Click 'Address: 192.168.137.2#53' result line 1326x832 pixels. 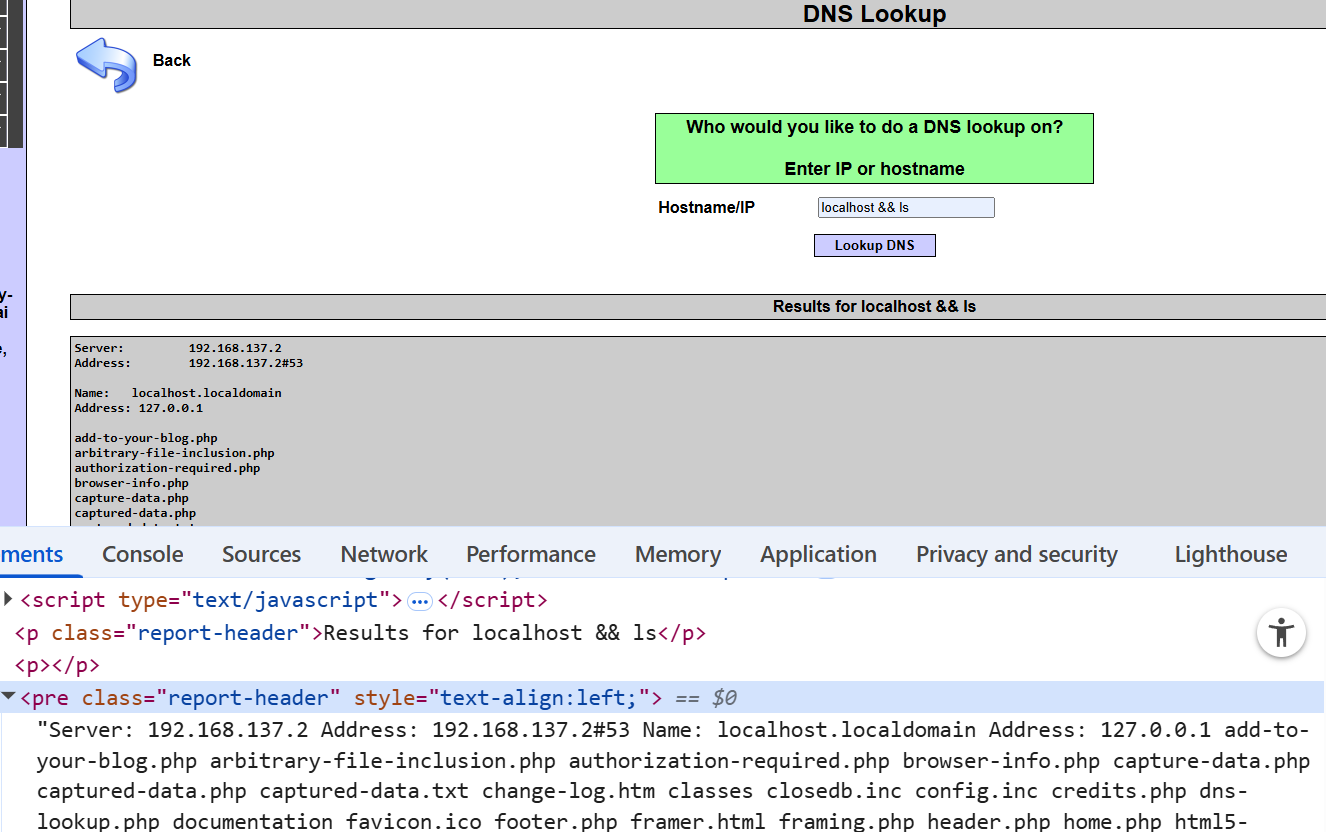click(x=189, y=363)
